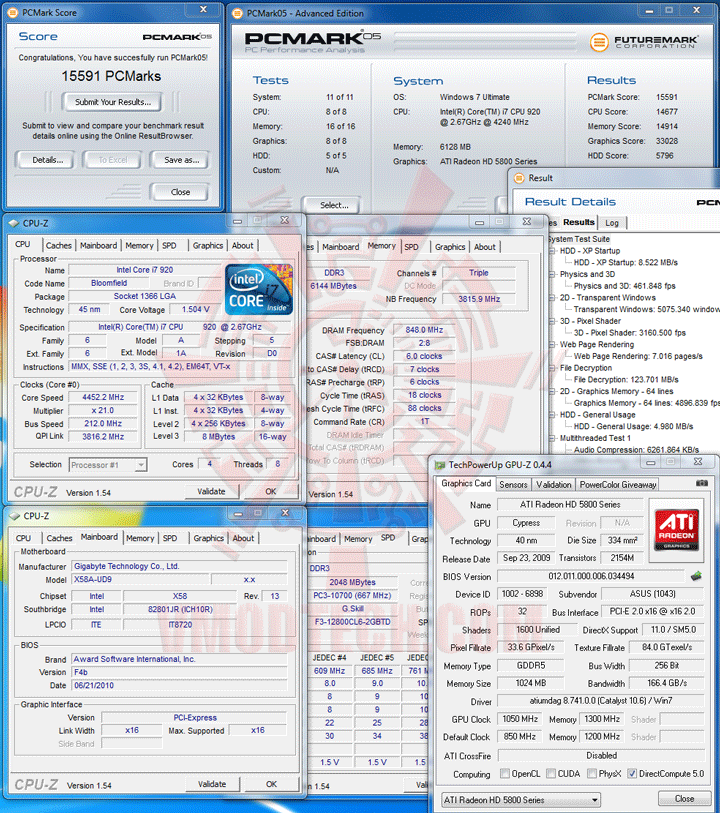Open Caches tab in CPU-Z processor window
The image size is (720, 813).
tap(59, 246)
